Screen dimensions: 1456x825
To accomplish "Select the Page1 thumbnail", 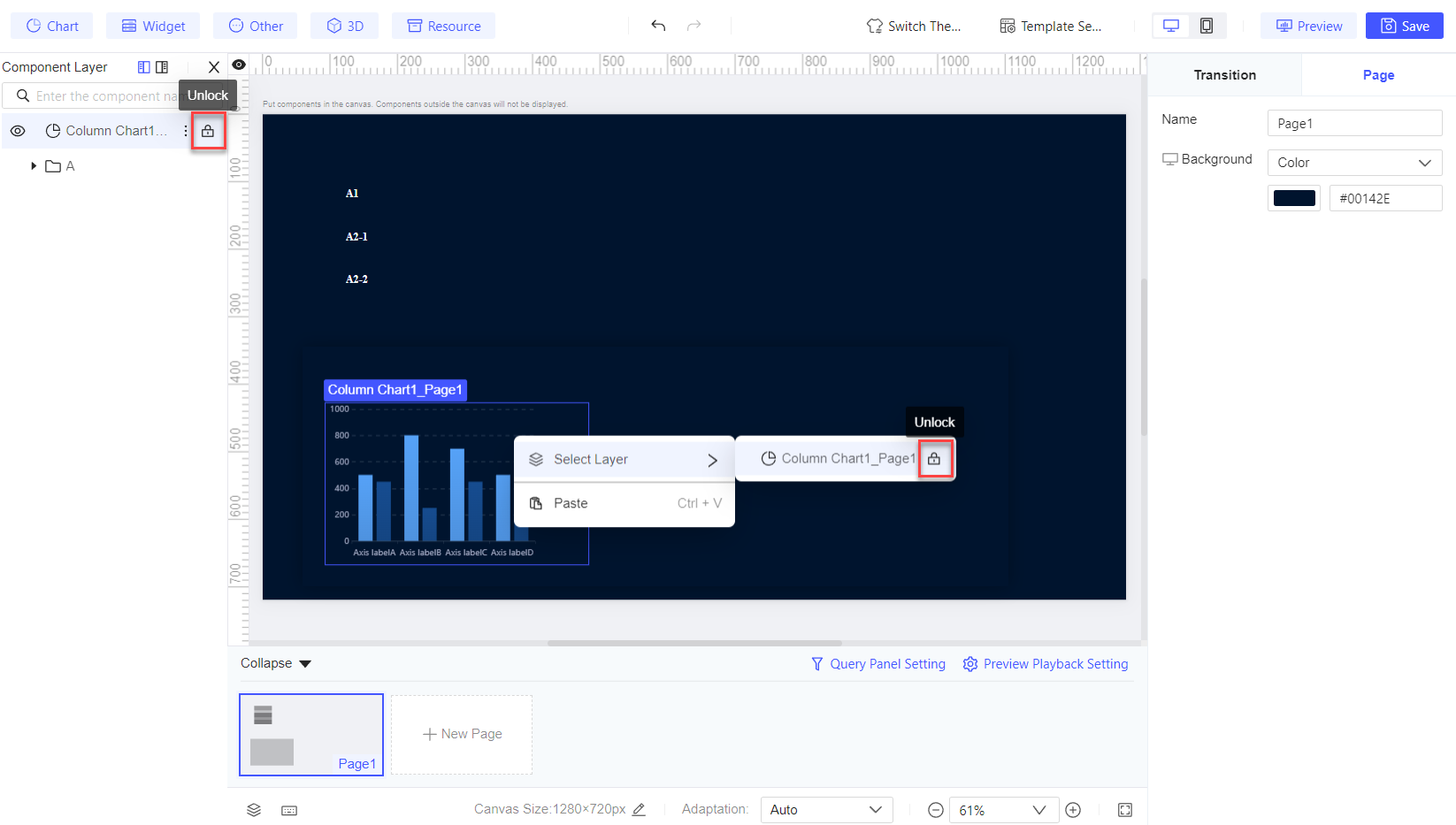I will (311, 734).
